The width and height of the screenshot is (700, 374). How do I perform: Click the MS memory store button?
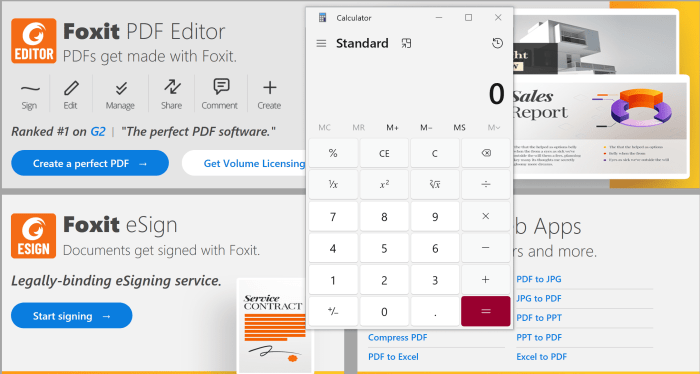pyautogui.click(x=460, y=128)
